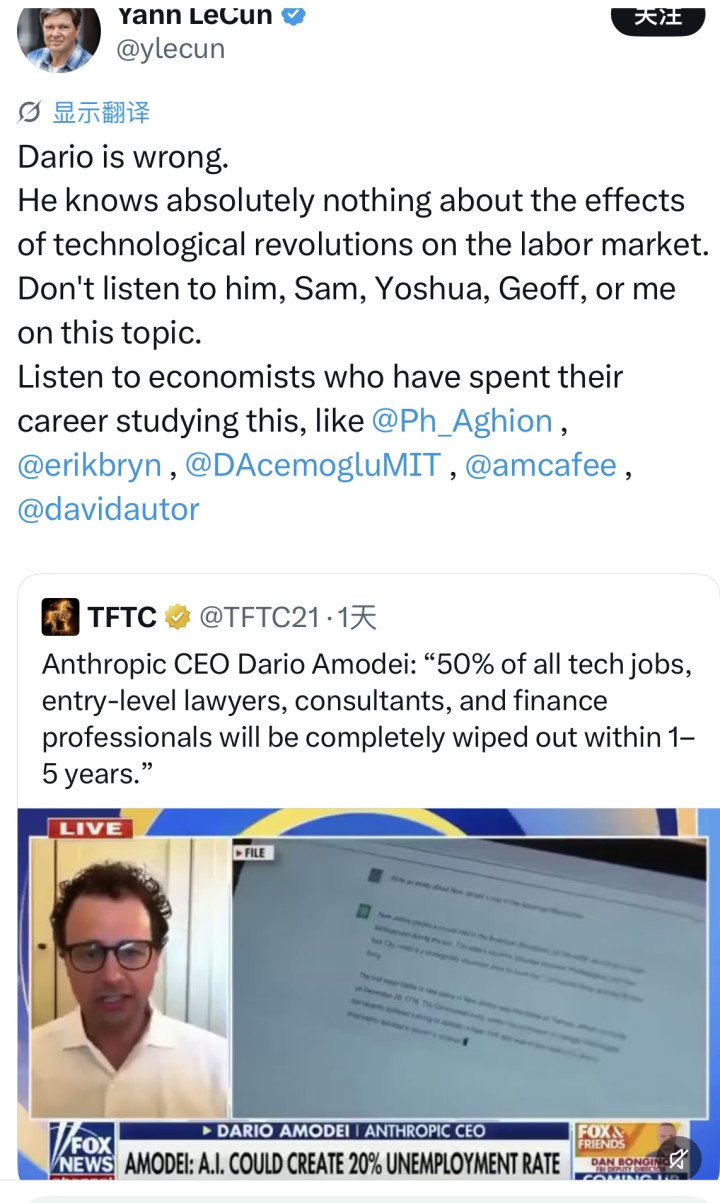The height and width of the screenshot is (1203, 720).
Task: Open the @davidautor mention
Action: (x=108, y=508)
